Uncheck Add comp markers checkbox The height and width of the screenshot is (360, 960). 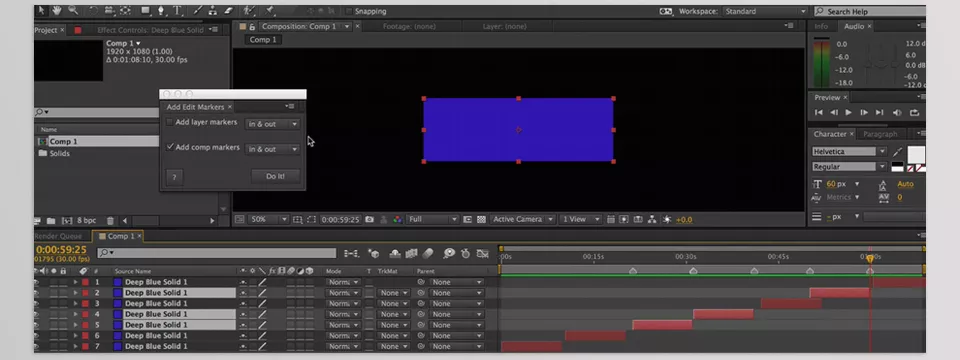(170, 148)
